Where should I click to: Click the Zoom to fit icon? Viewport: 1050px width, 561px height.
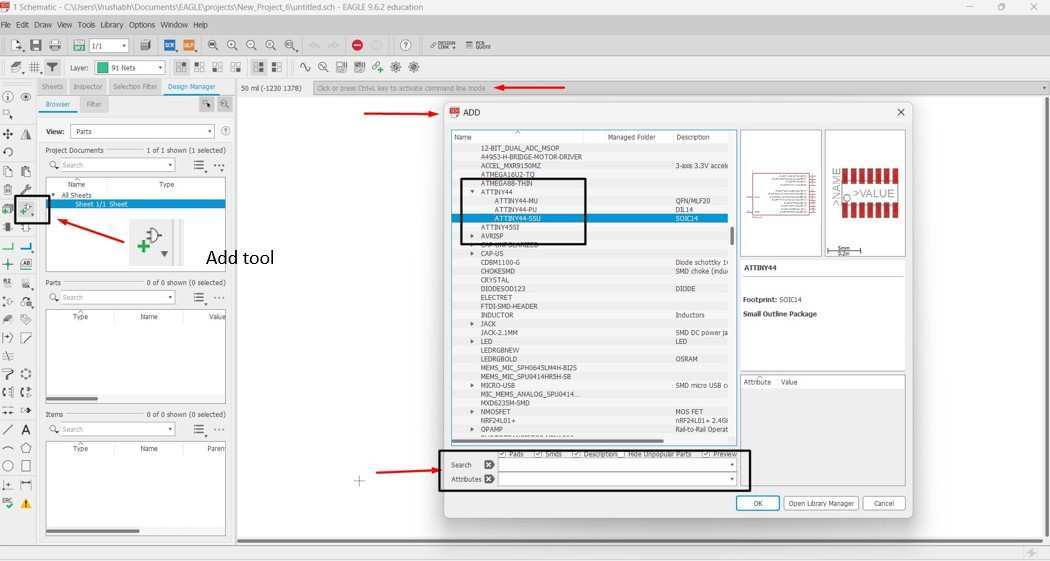[213, 46]
